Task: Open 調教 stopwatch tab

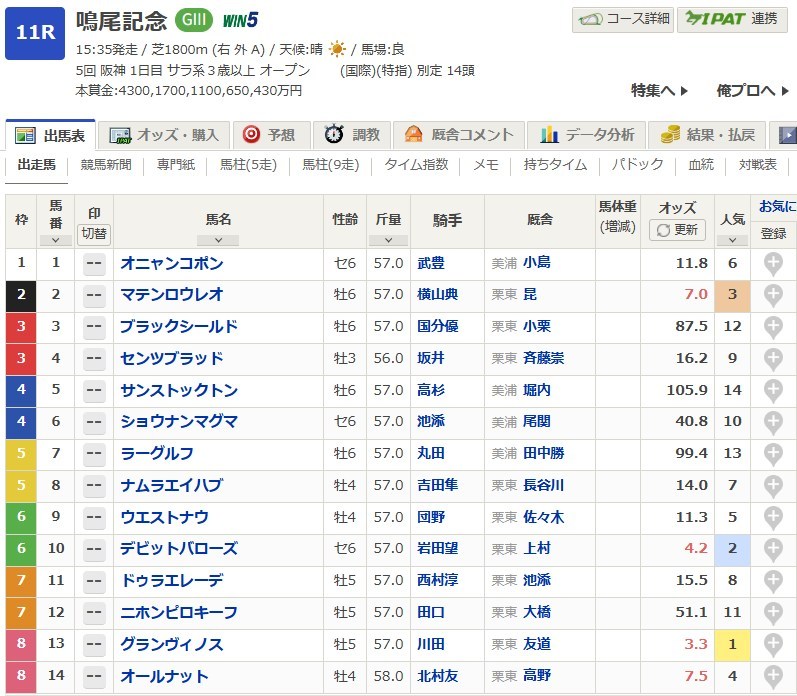Action: [x=353, y=135]
